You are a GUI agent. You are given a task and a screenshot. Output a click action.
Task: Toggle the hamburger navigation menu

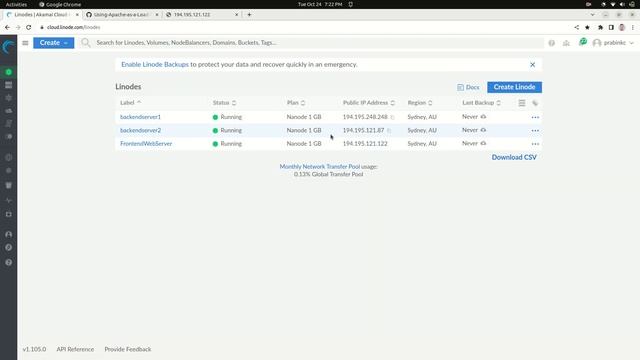point(25,43)
